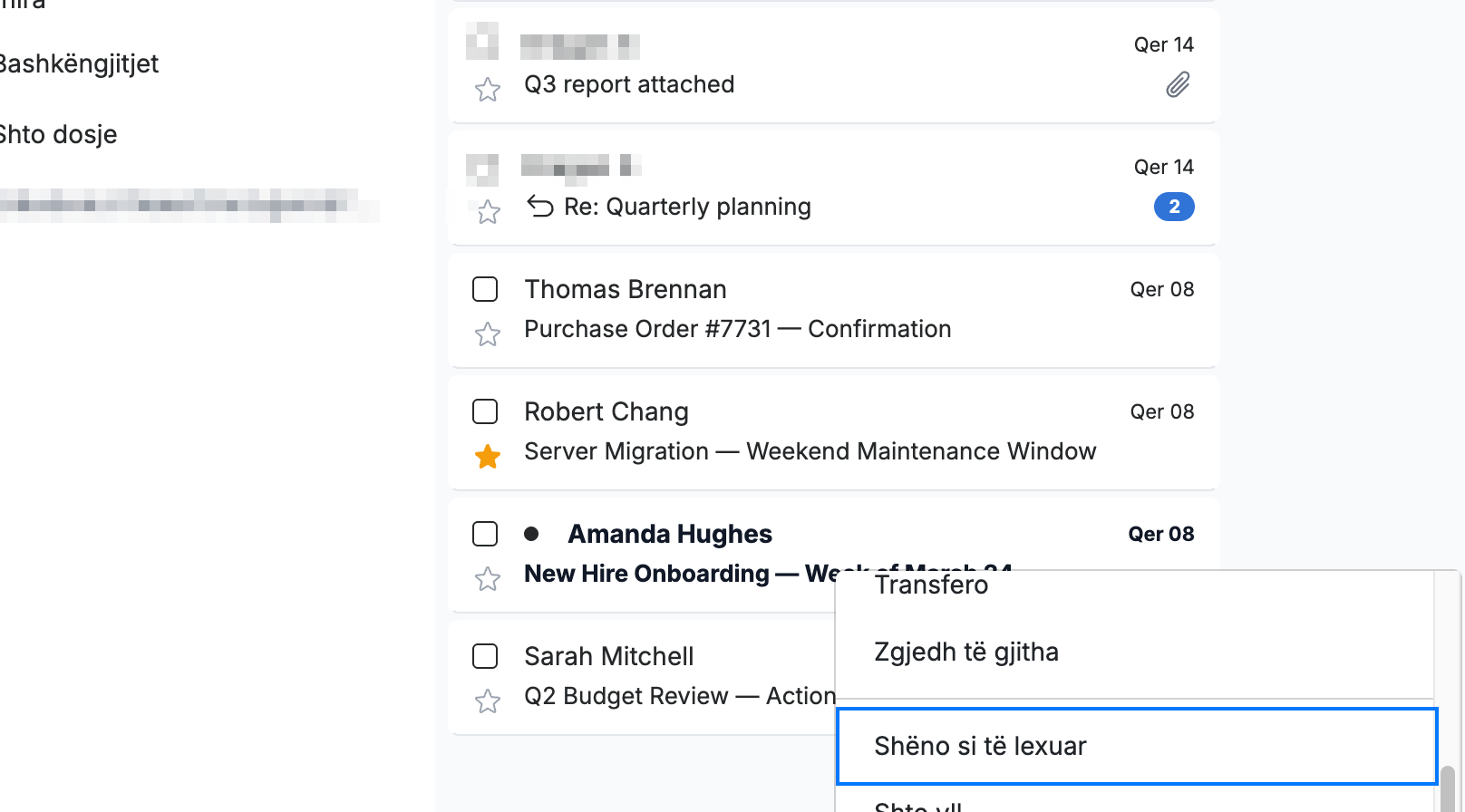Select the Sarah Mitchell email checkbox
1465x812 pixels.
tap(485, 656)
